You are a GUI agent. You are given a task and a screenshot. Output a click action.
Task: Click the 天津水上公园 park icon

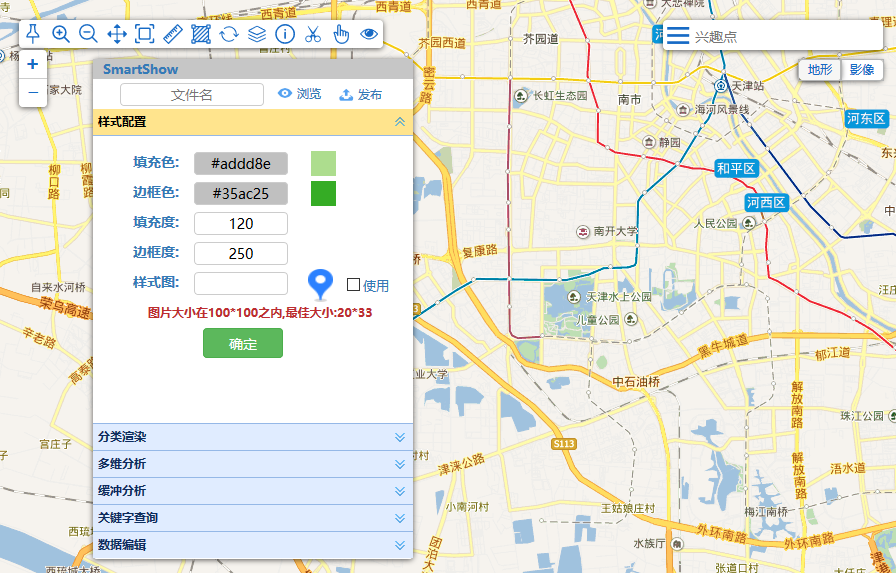pyautogui.click(x=574, y=296)
